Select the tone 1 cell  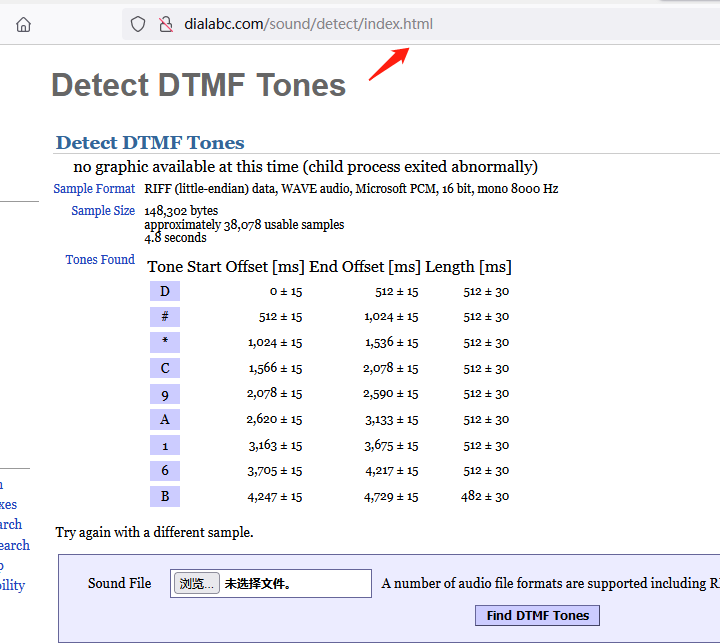tap(165, 445)
